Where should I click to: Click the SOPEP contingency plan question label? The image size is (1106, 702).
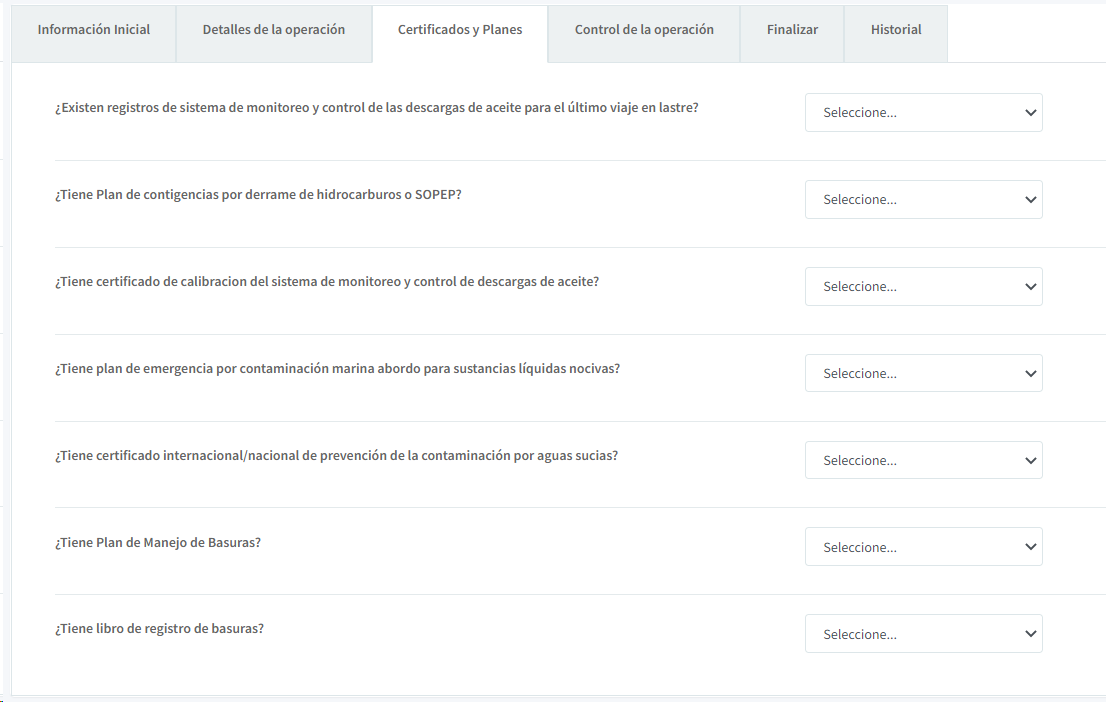point(258,195)
